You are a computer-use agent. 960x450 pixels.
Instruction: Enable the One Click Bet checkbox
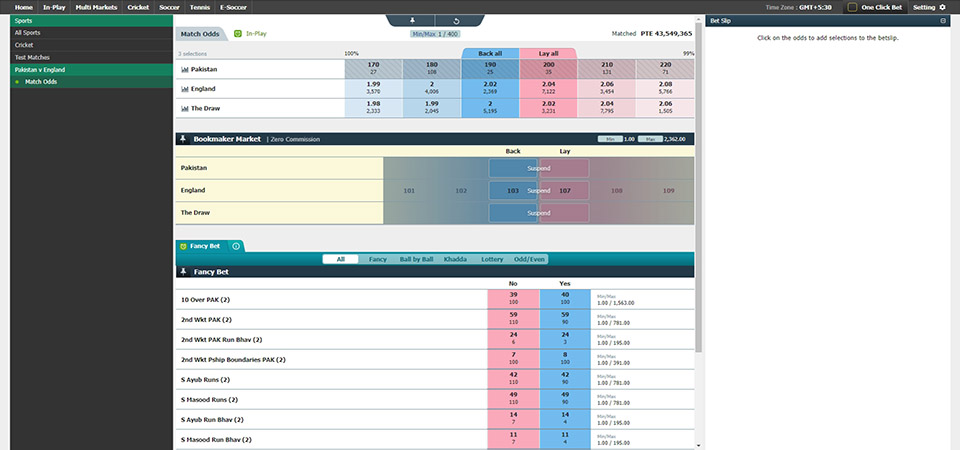(x=852, y=7)
